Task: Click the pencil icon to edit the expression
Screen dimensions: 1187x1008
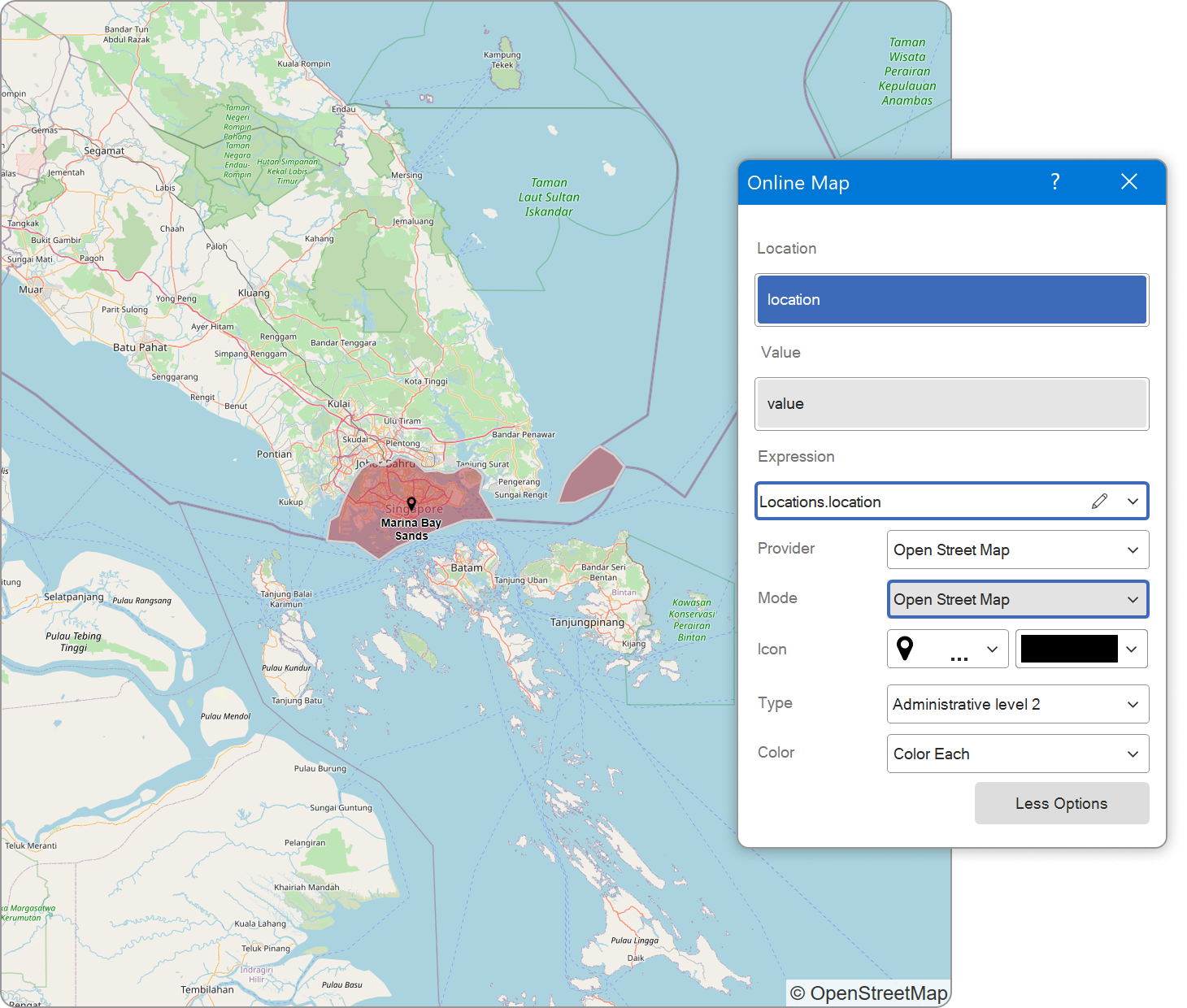Action: 1100,501
